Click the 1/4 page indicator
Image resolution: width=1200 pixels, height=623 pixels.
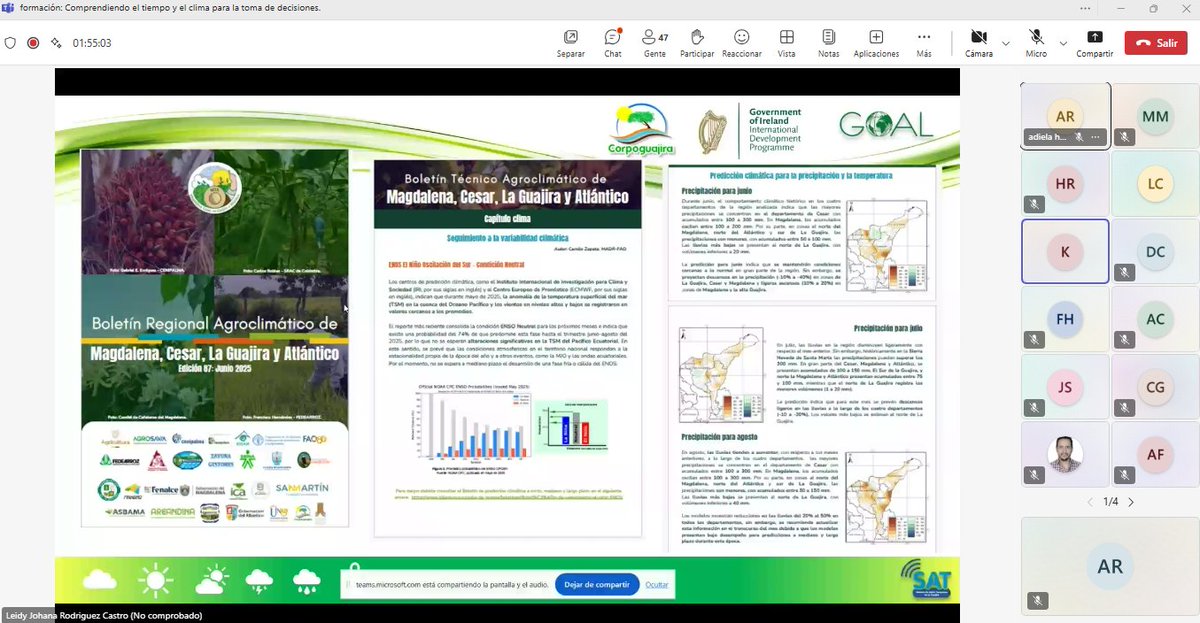1110,502
